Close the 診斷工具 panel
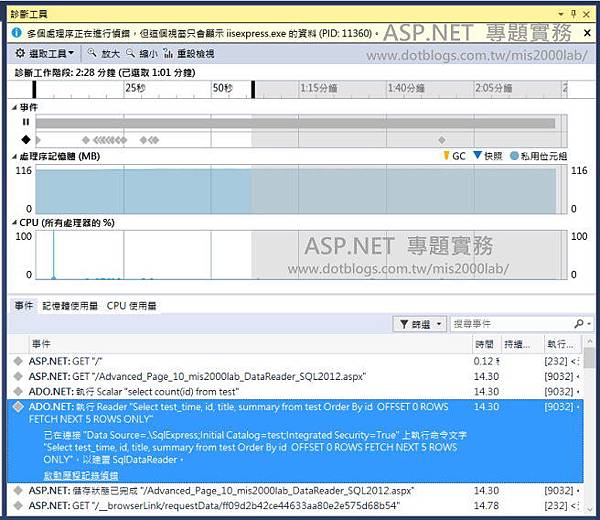The width and height of the screenshot is (600, 520). coord(586,14)
